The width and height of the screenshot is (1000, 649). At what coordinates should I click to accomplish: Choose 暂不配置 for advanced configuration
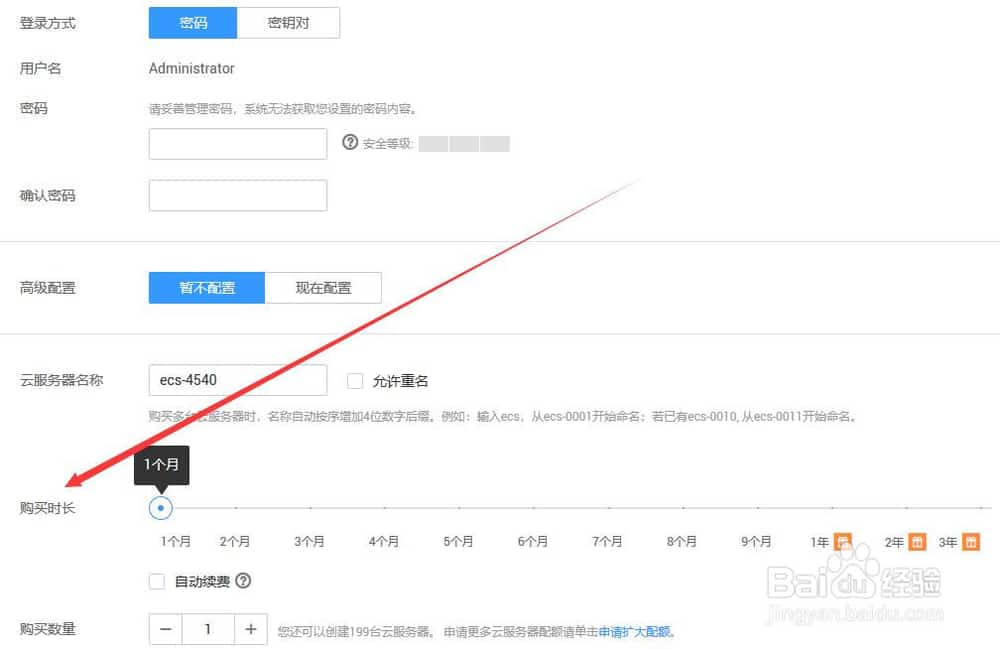pos(207,288)
